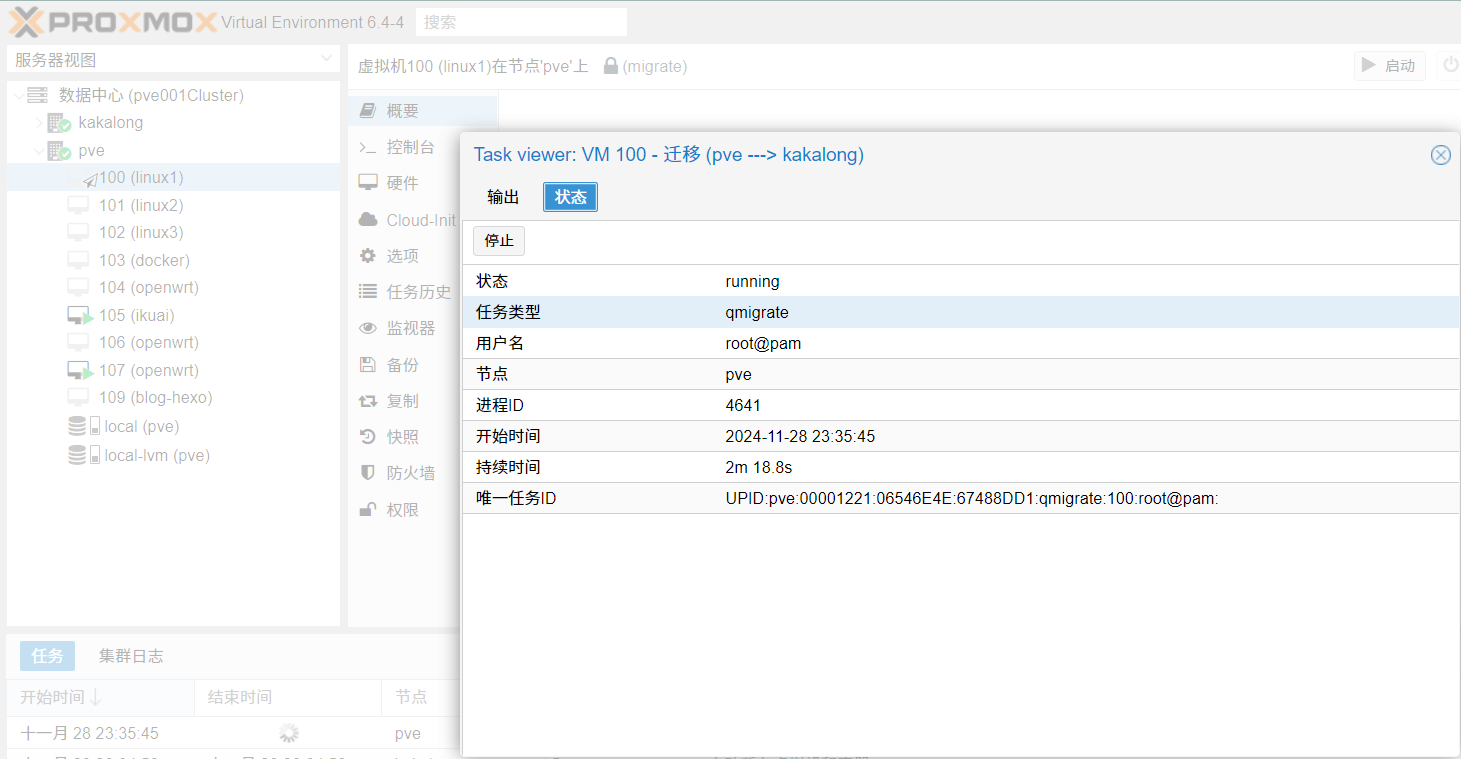This screenshot has height=759, width=1461.
Task: Click the 数据中心 datacenter icon
Action: (38, 96)
